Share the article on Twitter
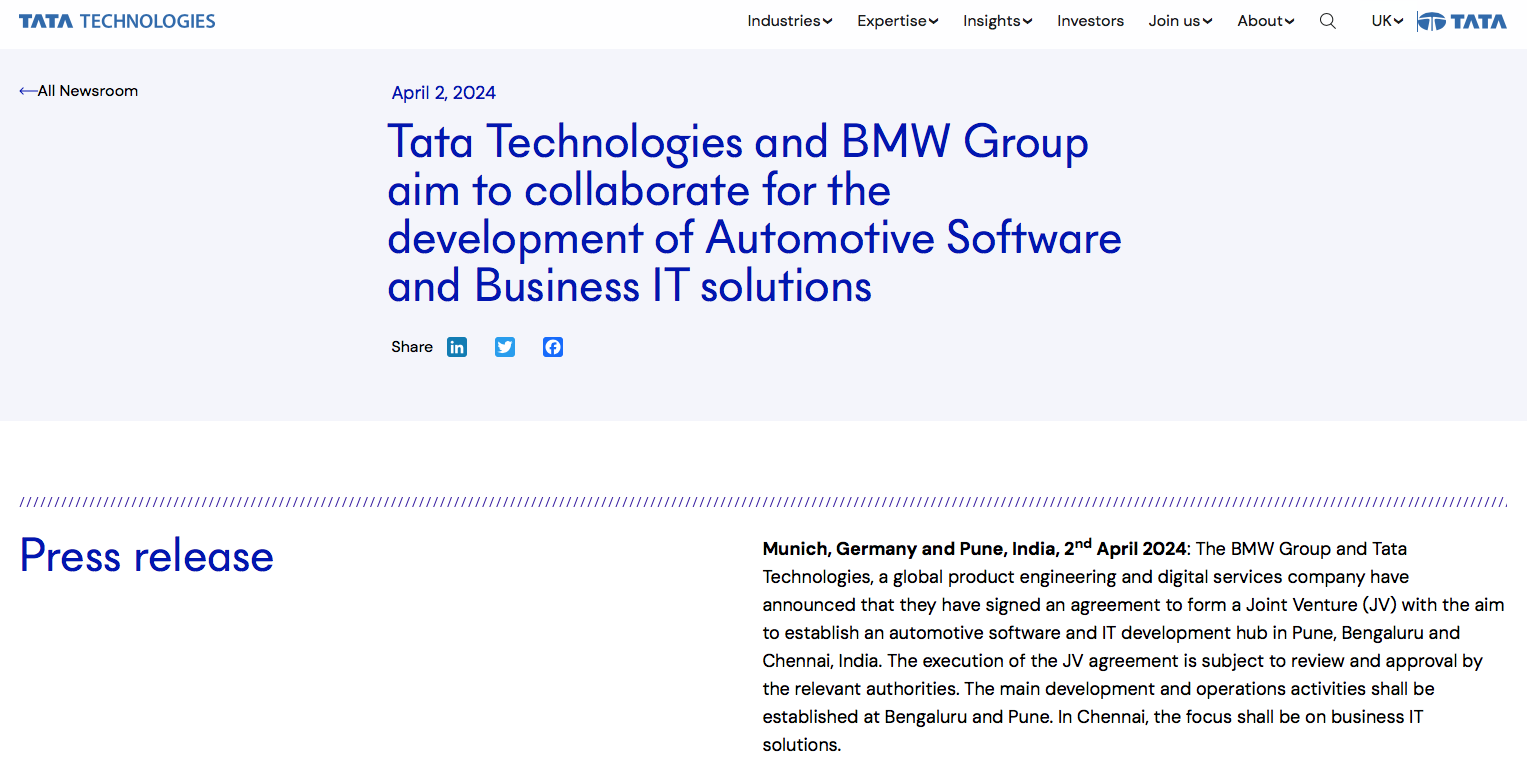This screenshot has width=1527, height=769. point(505,347)
